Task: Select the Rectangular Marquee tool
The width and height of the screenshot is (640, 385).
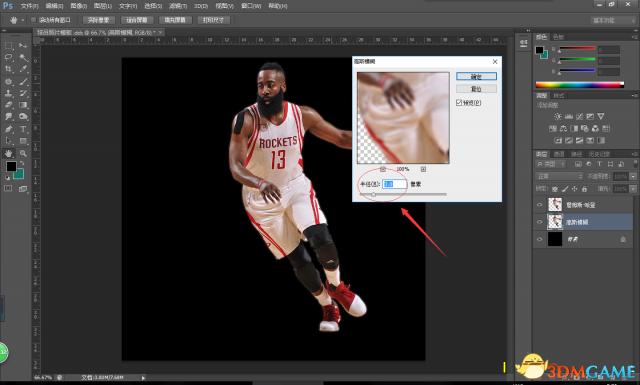Action: pos(9,45)
